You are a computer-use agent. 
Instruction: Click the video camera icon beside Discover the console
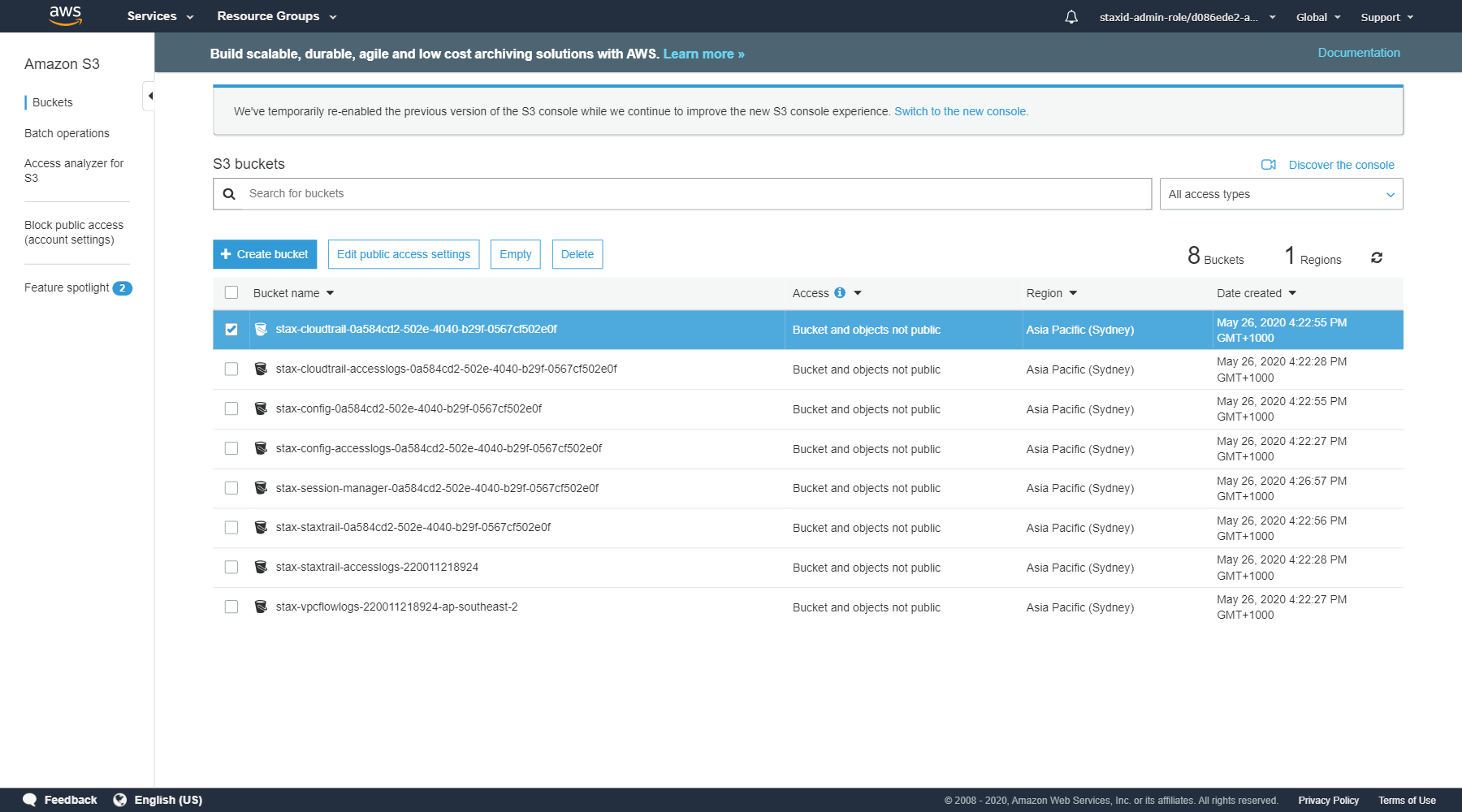click(x=1269, y=165)
